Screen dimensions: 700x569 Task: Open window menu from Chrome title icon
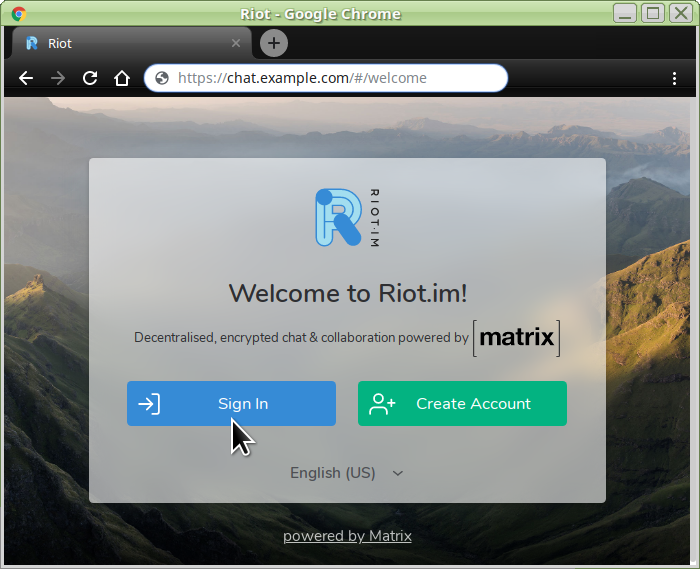[18, 13]
